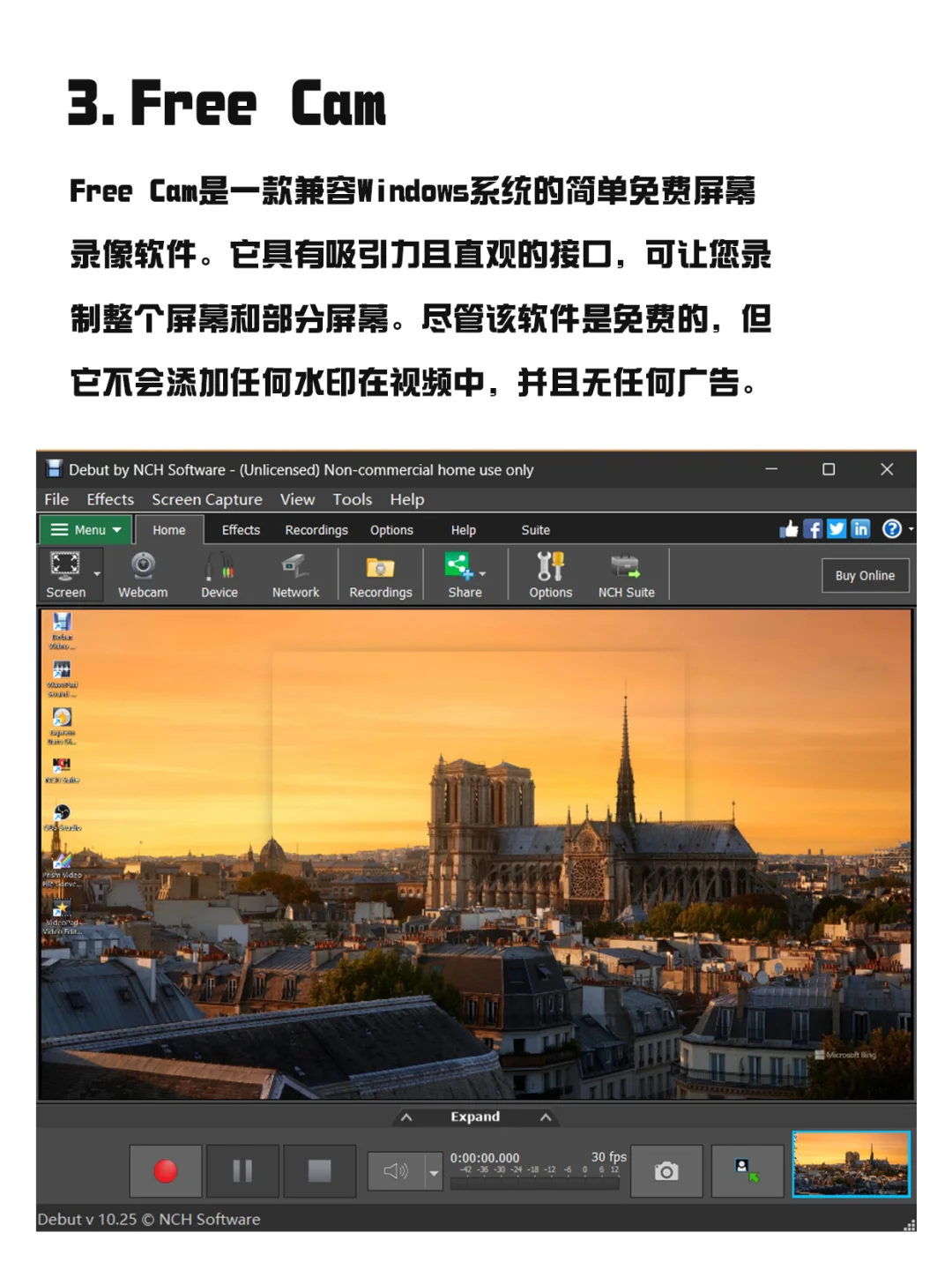Click the thumbs-up like icon
952x1270 pixels.
point(789,528)
